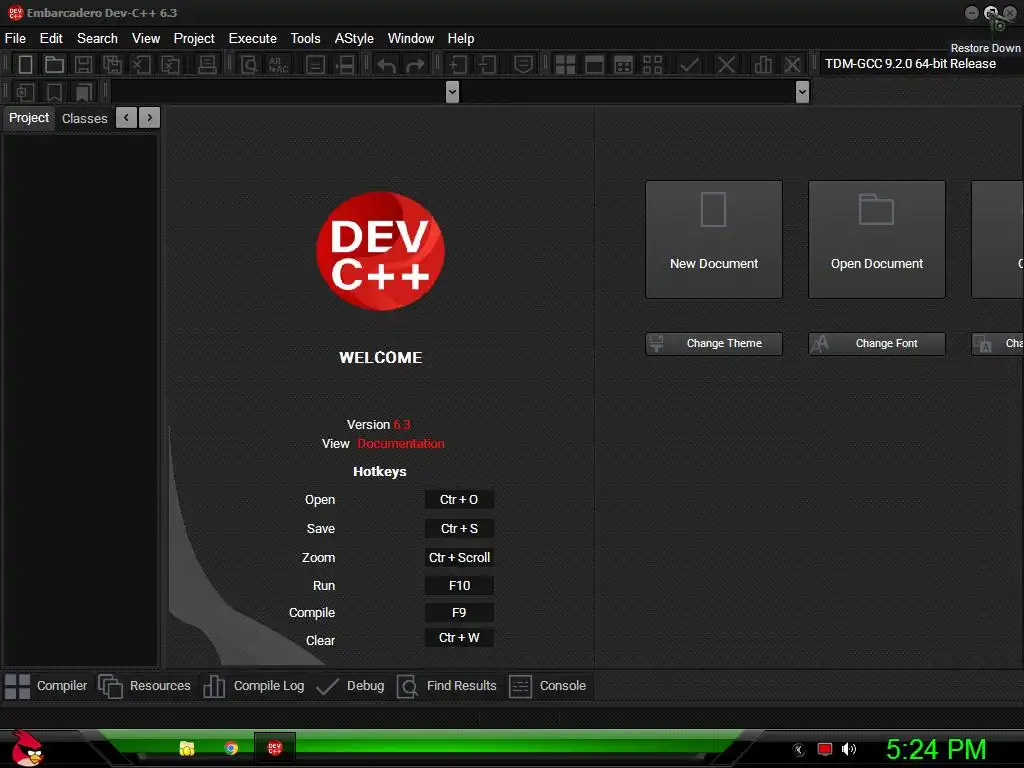Viewport: 1024px width, 768px height.
Task: Open the File menu
Action: [x=15, y=39]
